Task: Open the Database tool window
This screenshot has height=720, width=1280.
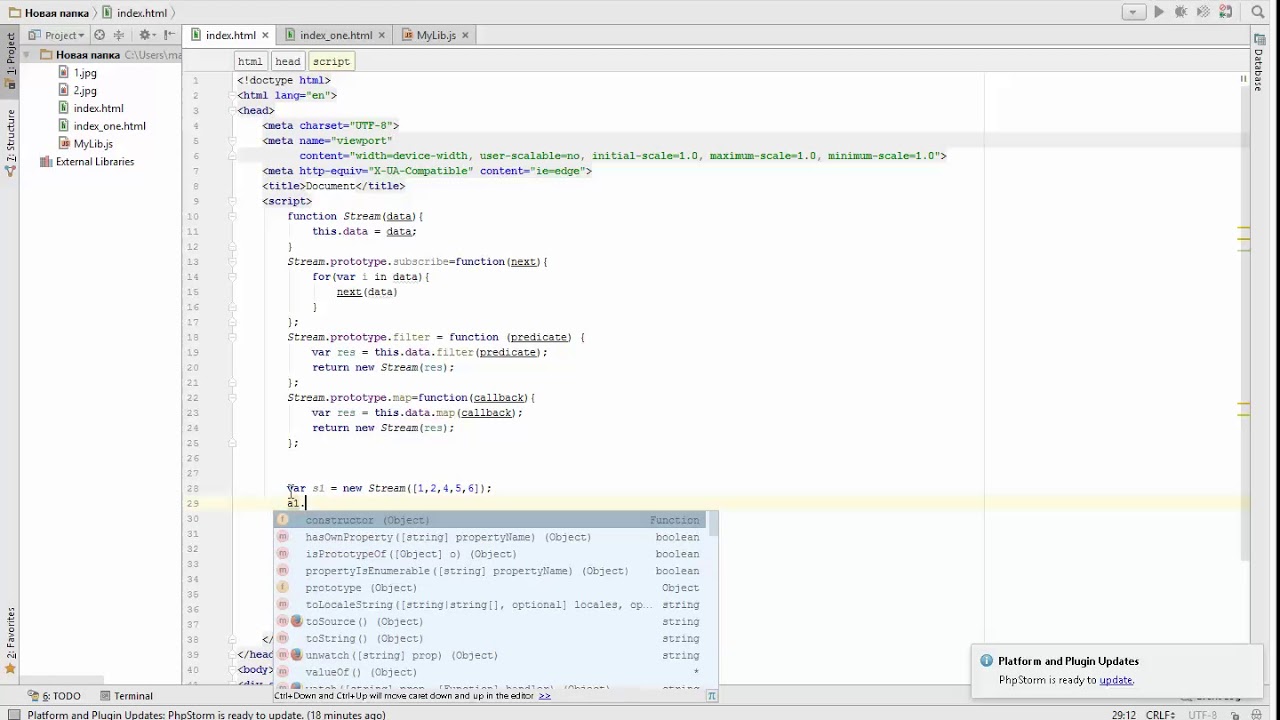Action: pos(1260,63)
